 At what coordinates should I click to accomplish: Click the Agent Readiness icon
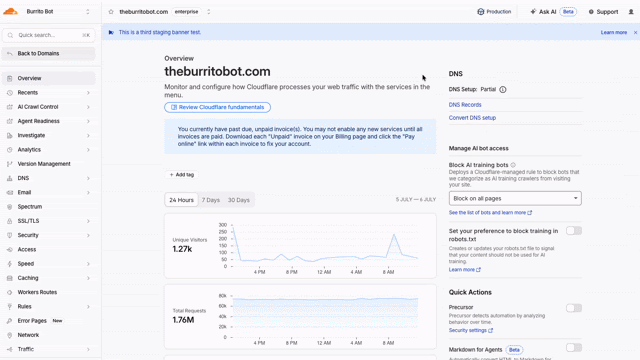pyautogui.click(x=10, y=121)
